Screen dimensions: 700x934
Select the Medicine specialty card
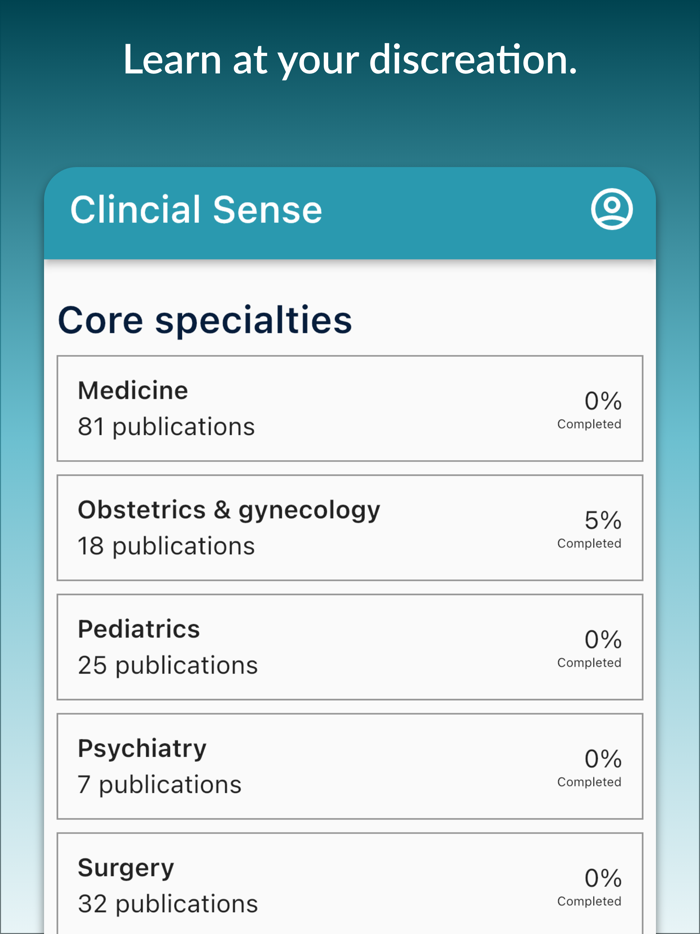pos(350,408)
